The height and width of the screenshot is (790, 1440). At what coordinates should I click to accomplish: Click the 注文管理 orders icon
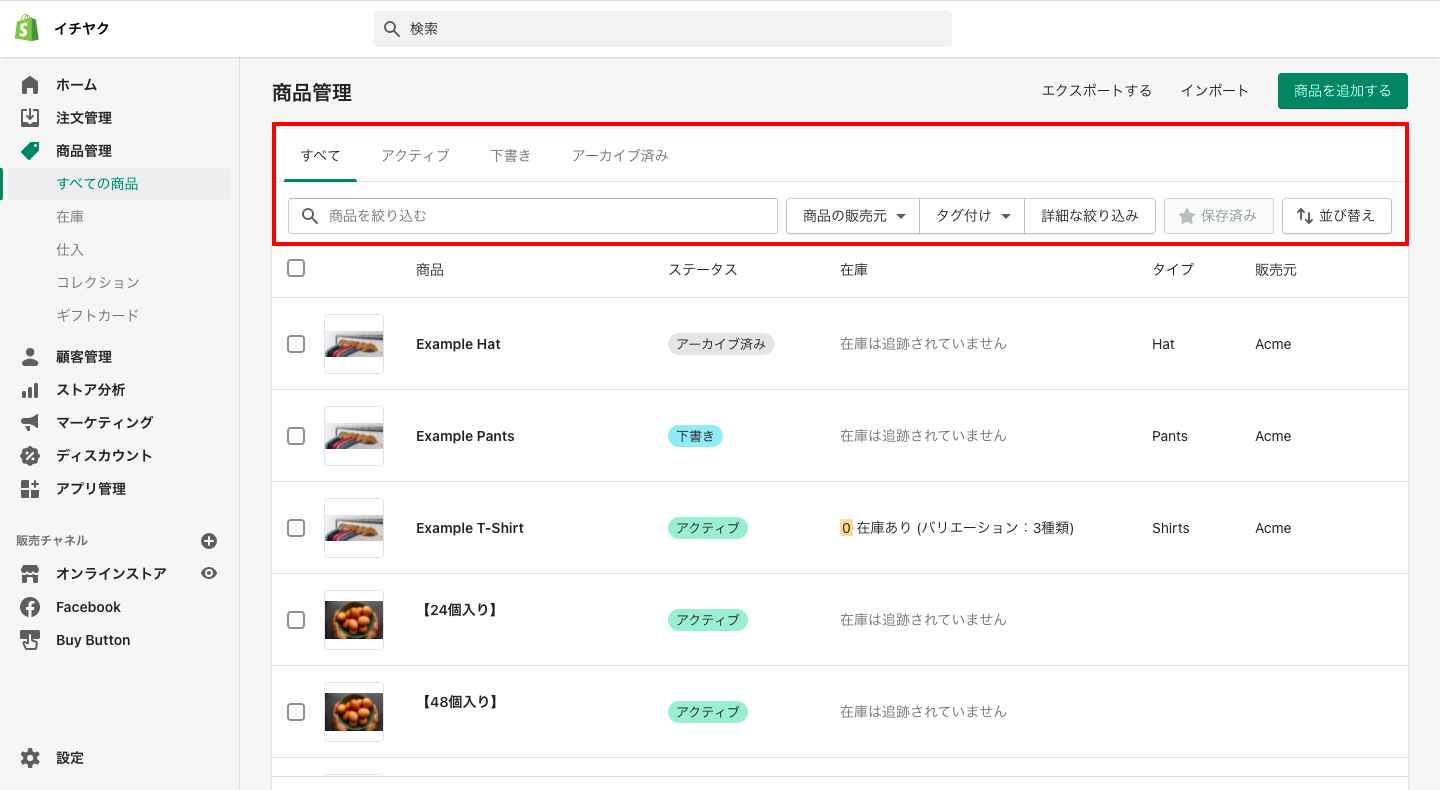tap(30, 118)
